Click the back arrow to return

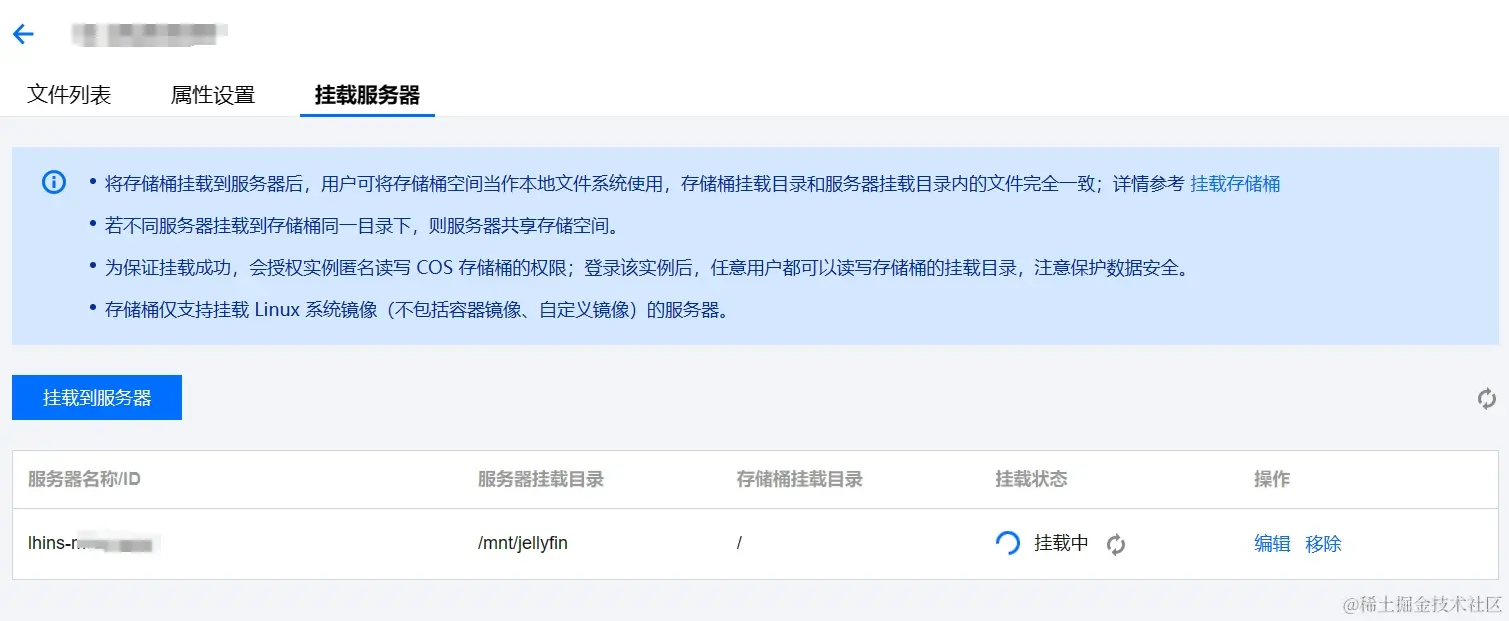(x=23, y=33)
